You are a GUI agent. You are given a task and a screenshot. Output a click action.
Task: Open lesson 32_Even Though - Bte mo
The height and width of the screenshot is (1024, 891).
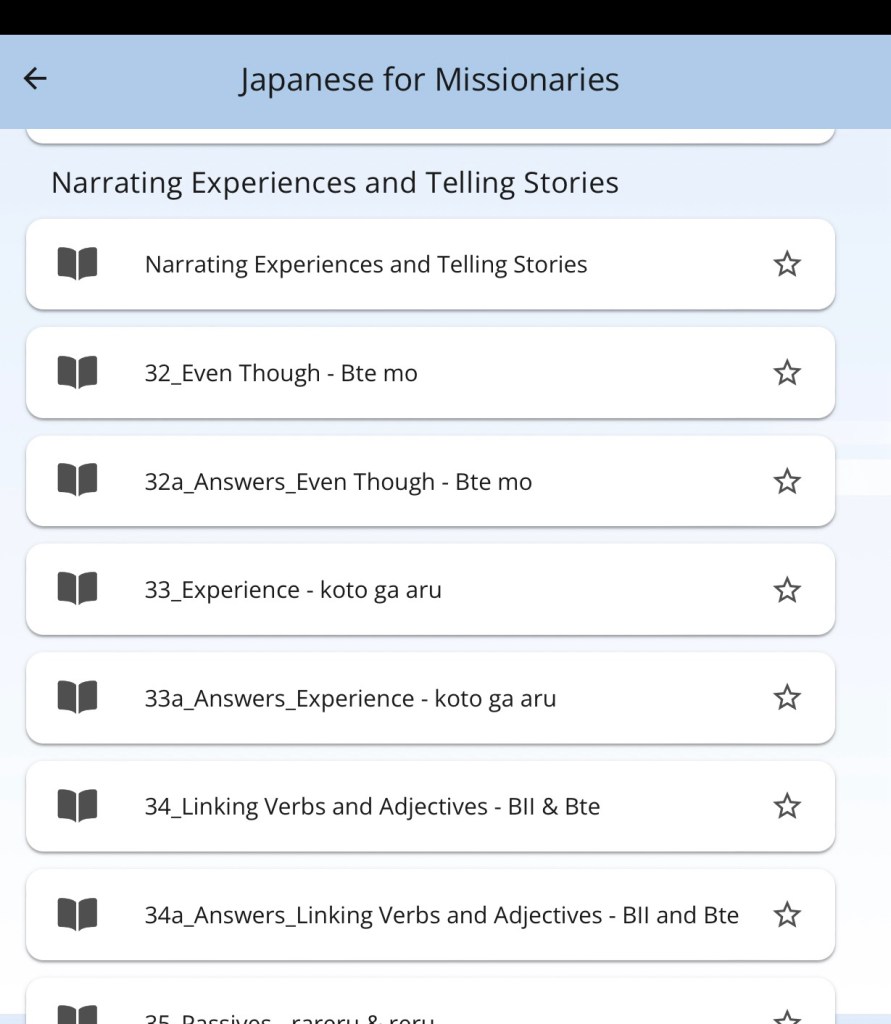pos(281,373)
